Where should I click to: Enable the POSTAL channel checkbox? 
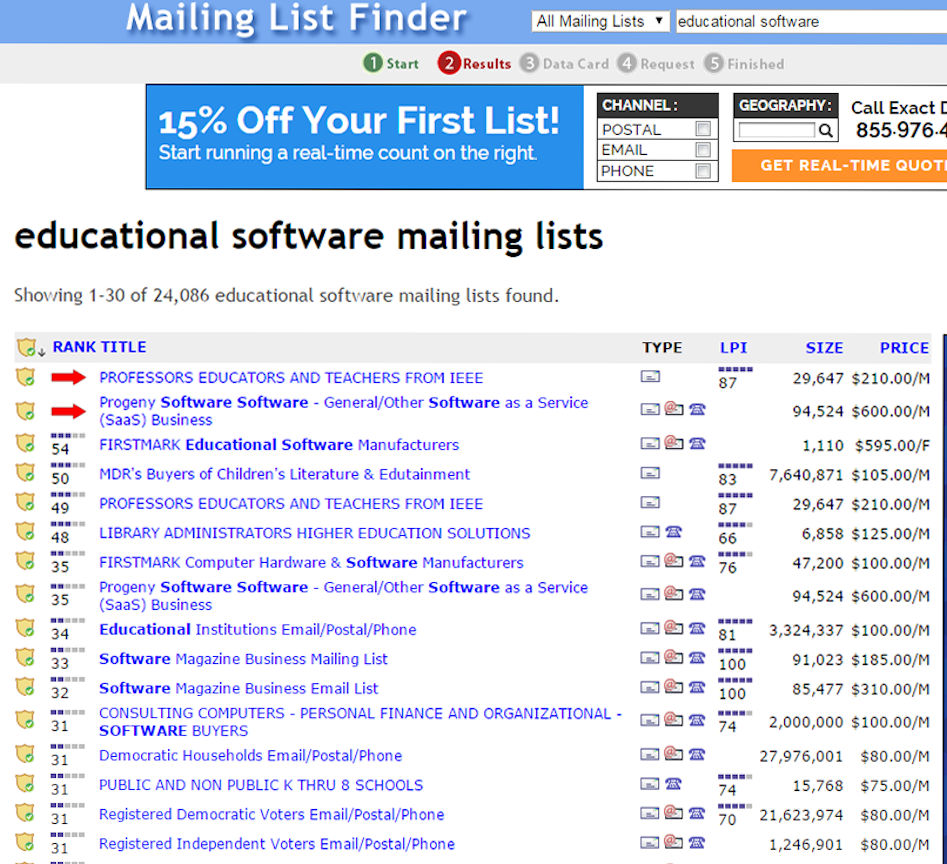tap(702, 129)
